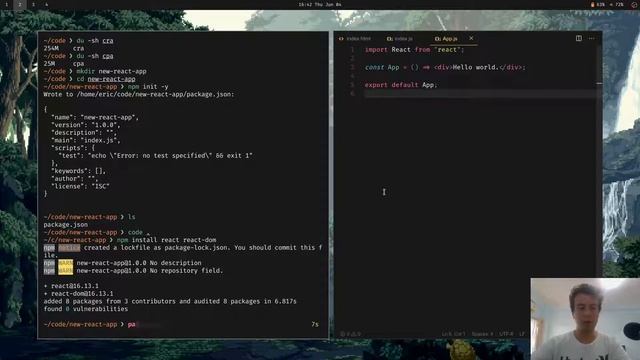This screenshot has width=640, height=360.
Task: Click the WARN badge for 'No repository field'
Action: click(65, 271)
